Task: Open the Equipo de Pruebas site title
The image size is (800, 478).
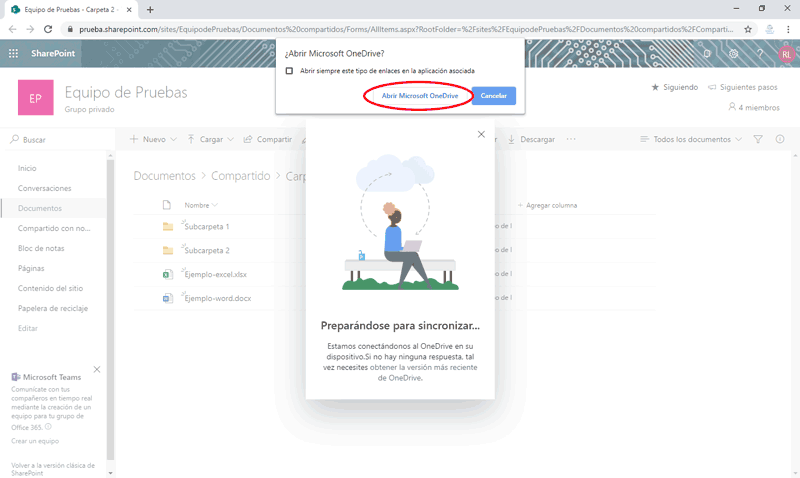Action: pos(126,92)
